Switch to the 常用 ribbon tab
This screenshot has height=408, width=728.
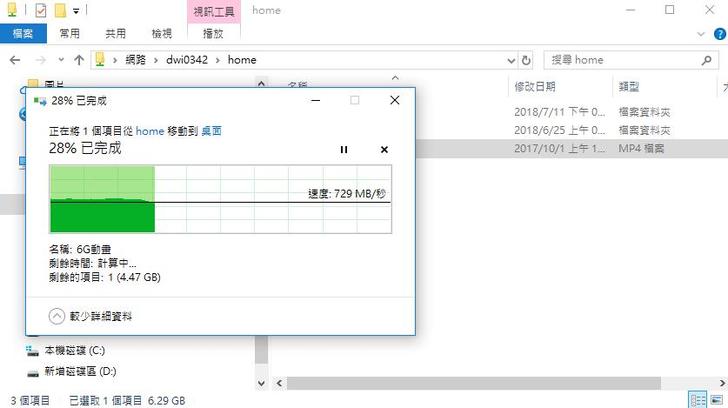(70, 33)
